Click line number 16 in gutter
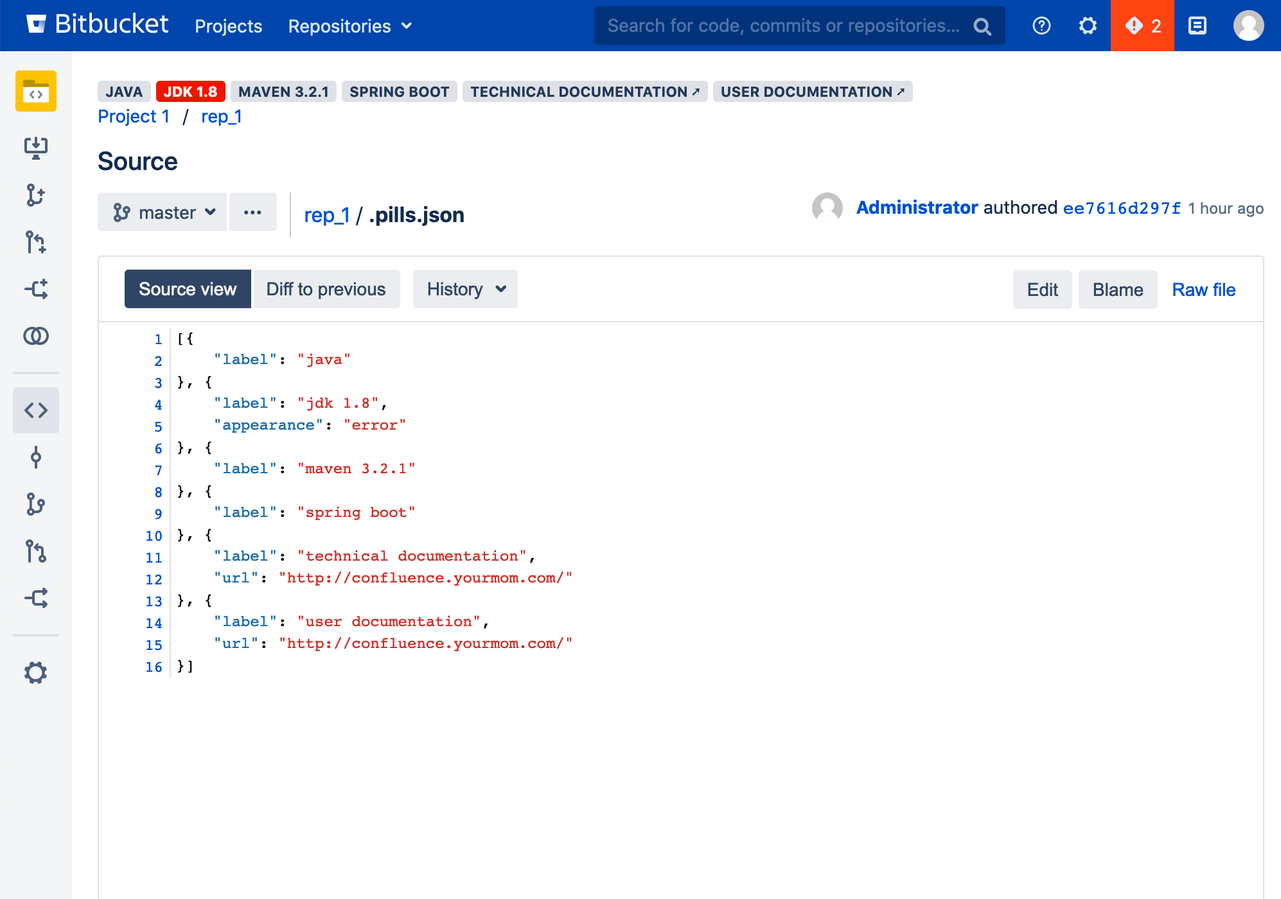 tap(153, 667)
